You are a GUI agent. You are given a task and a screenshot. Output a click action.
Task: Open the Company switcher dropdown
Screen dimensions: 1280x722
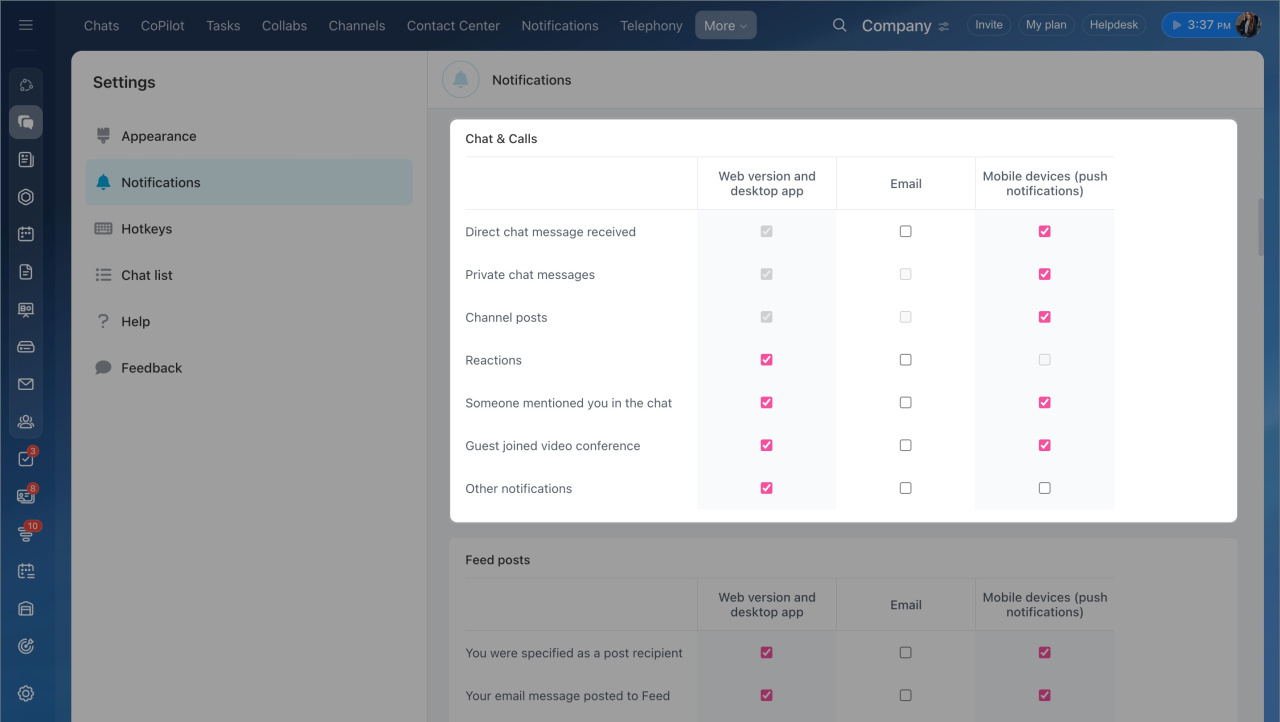(x=905, y=26)
